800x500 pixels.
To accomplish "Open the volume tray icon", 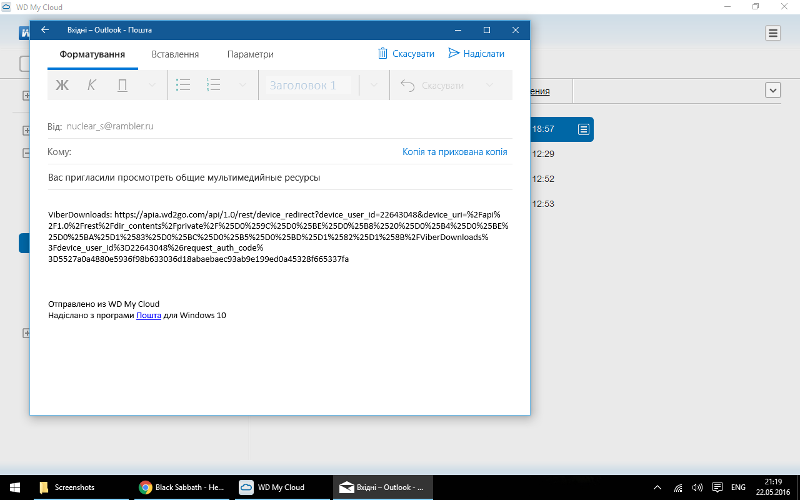I will [697, 487].
